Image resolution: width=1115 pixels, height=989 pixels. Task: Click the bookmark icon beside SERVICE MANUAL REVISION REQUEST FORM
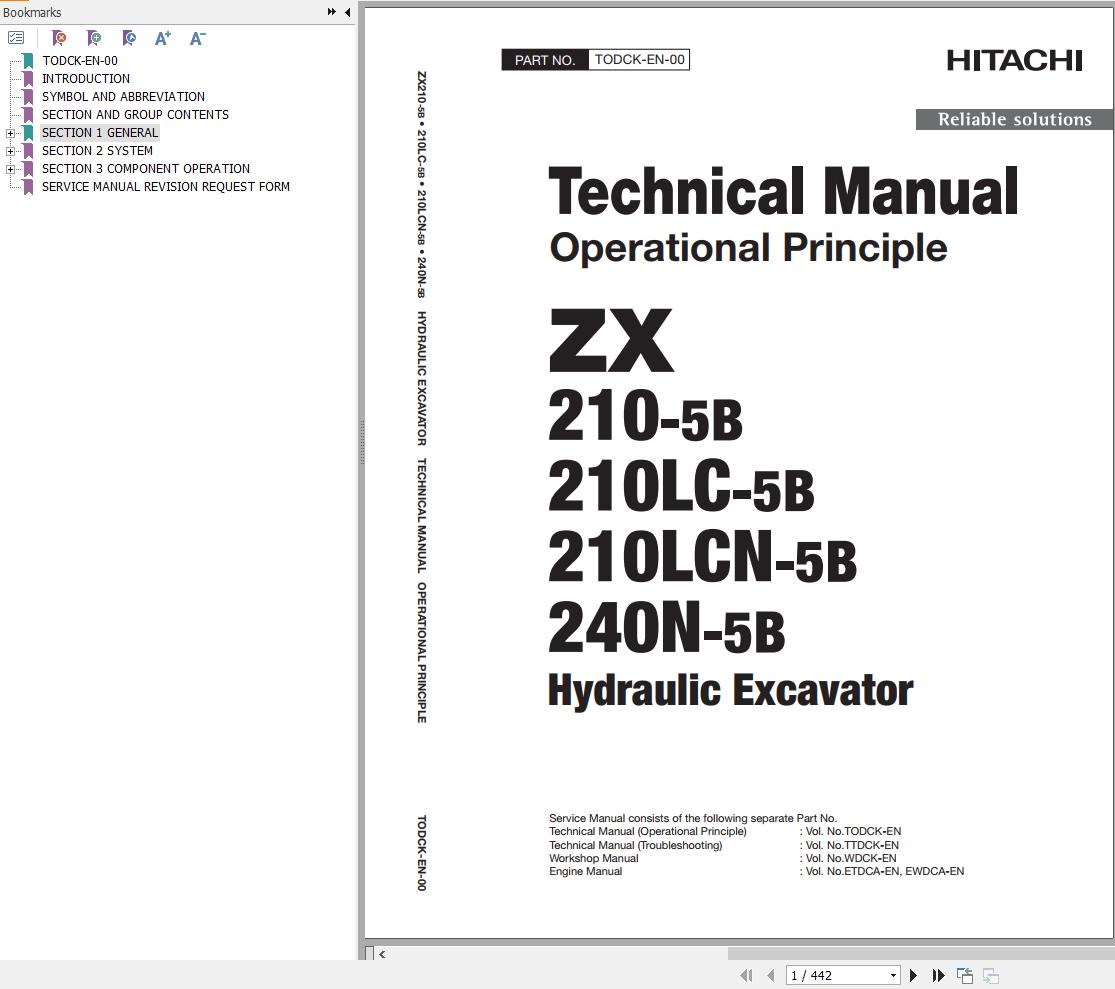pos(28,187)
